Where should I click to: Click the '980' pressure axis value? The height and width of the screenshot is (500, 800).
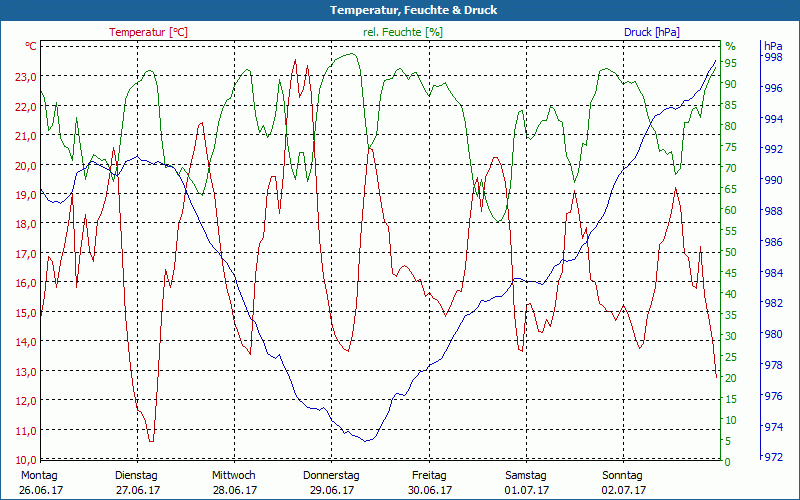pyautogui.click(x=773, y=334)
